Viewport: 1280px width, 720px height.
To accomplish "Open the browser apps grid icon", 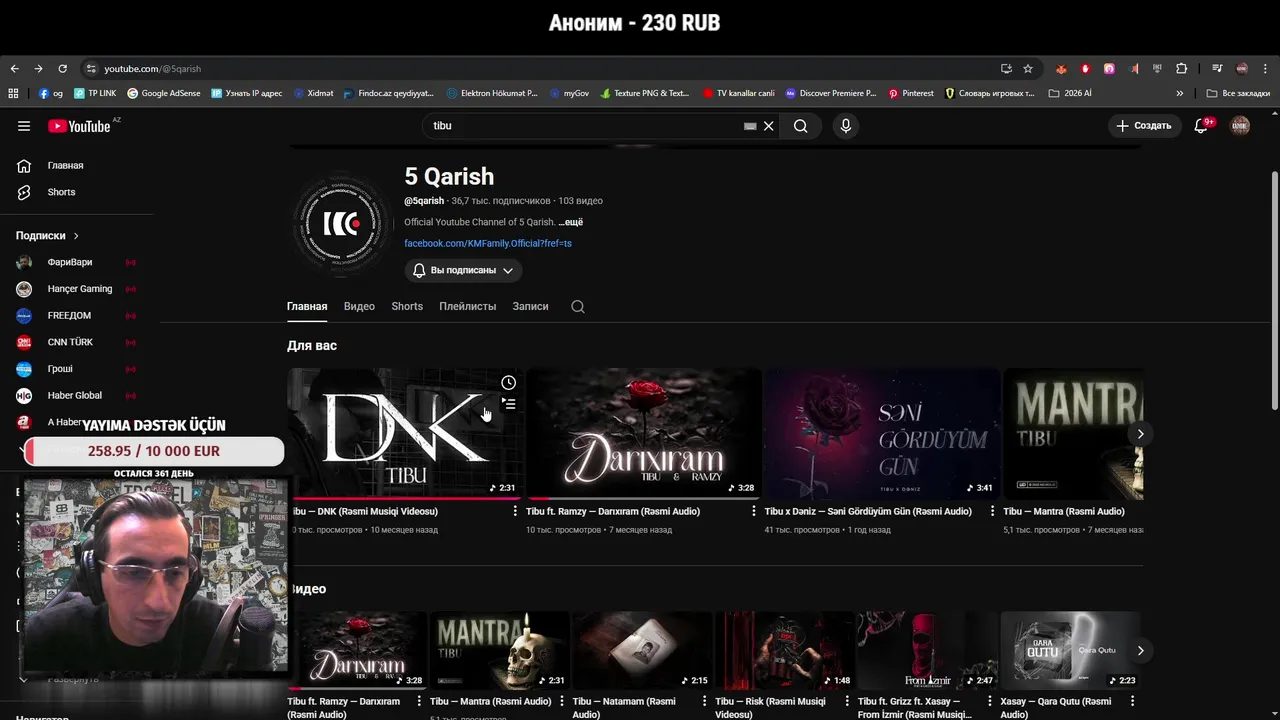I will point(13,93).
